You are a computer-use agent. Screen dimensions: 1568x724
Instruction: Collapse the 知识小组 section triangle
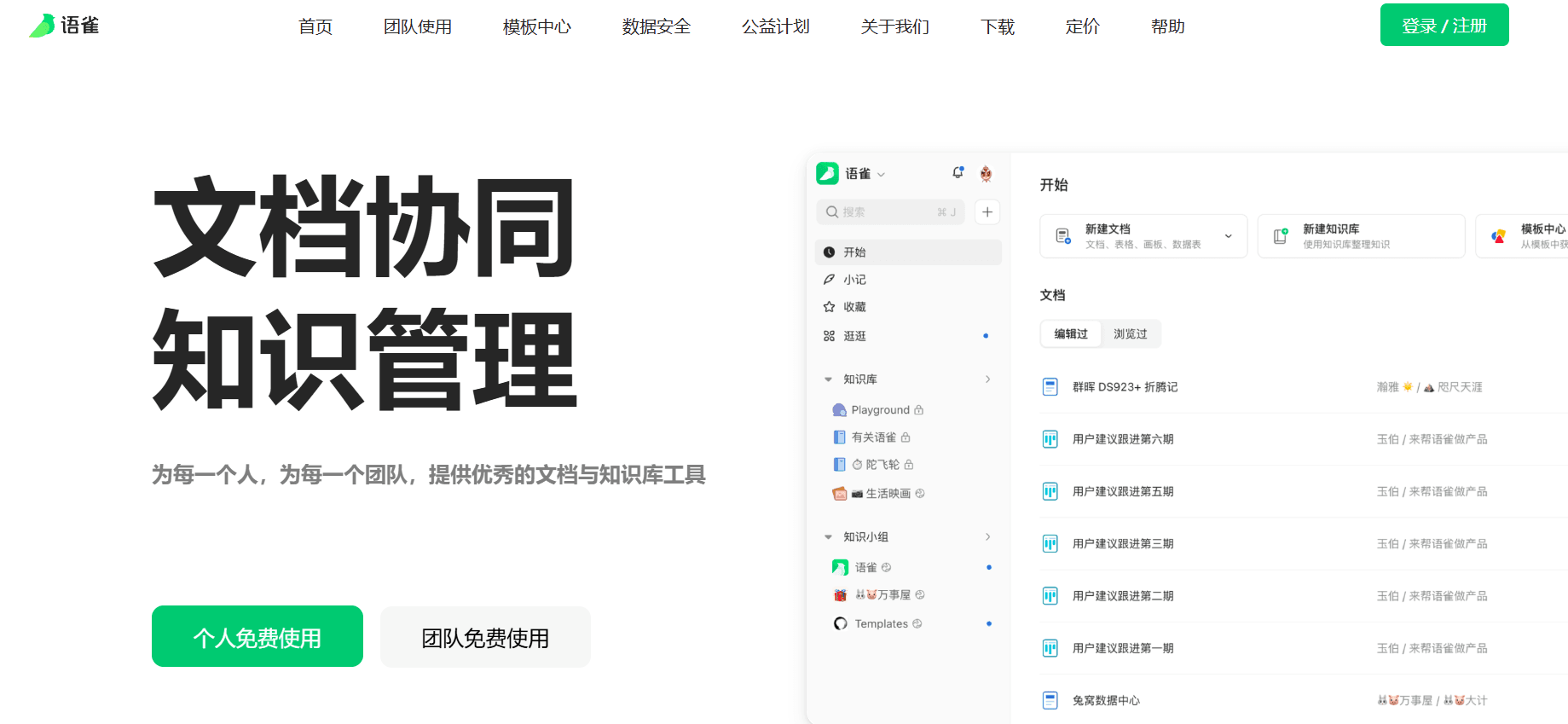click(x=828, y=537)
